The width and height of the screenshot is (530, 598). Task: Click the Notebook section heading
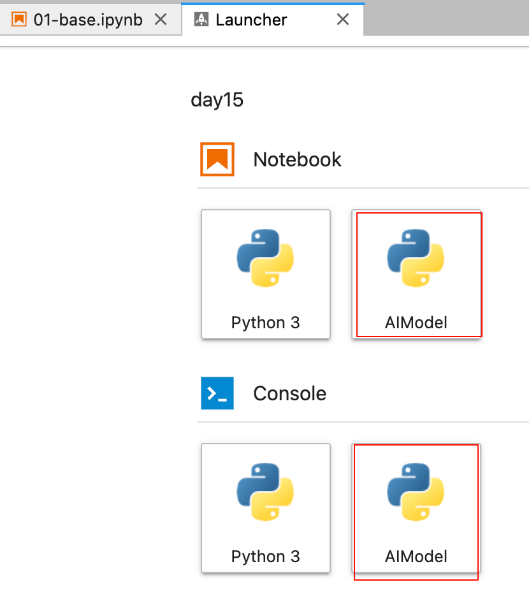(x=297, y=159)
